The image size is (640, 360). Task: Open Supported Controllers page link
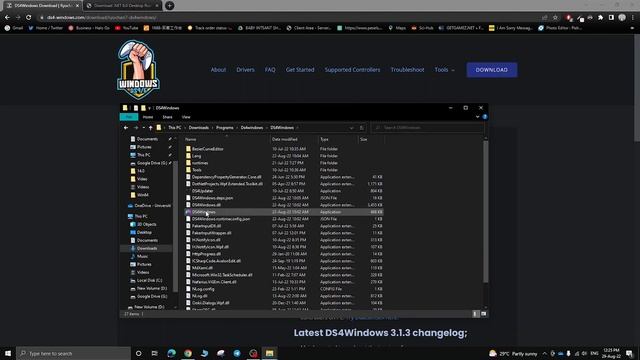pyautogui.click(x=352, y=70)
